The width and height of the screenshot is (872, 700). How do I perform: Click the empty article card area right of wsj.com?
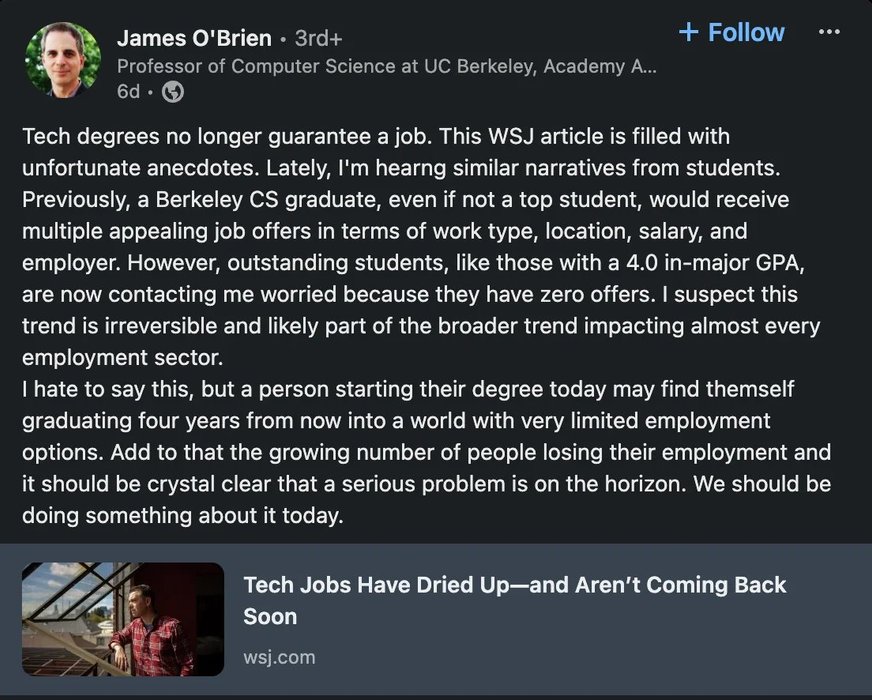tap(600, 657)
